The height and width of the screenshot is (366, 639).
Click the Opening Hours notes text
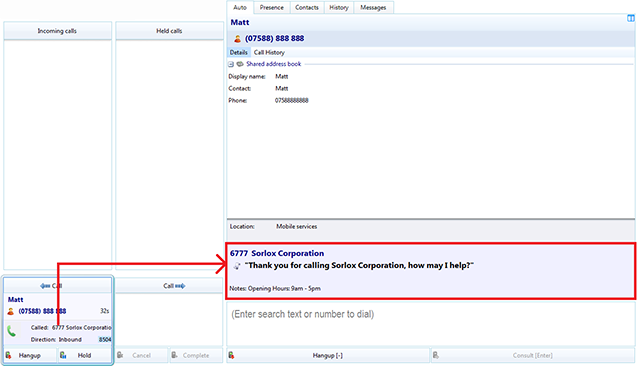tap(275, 288)
